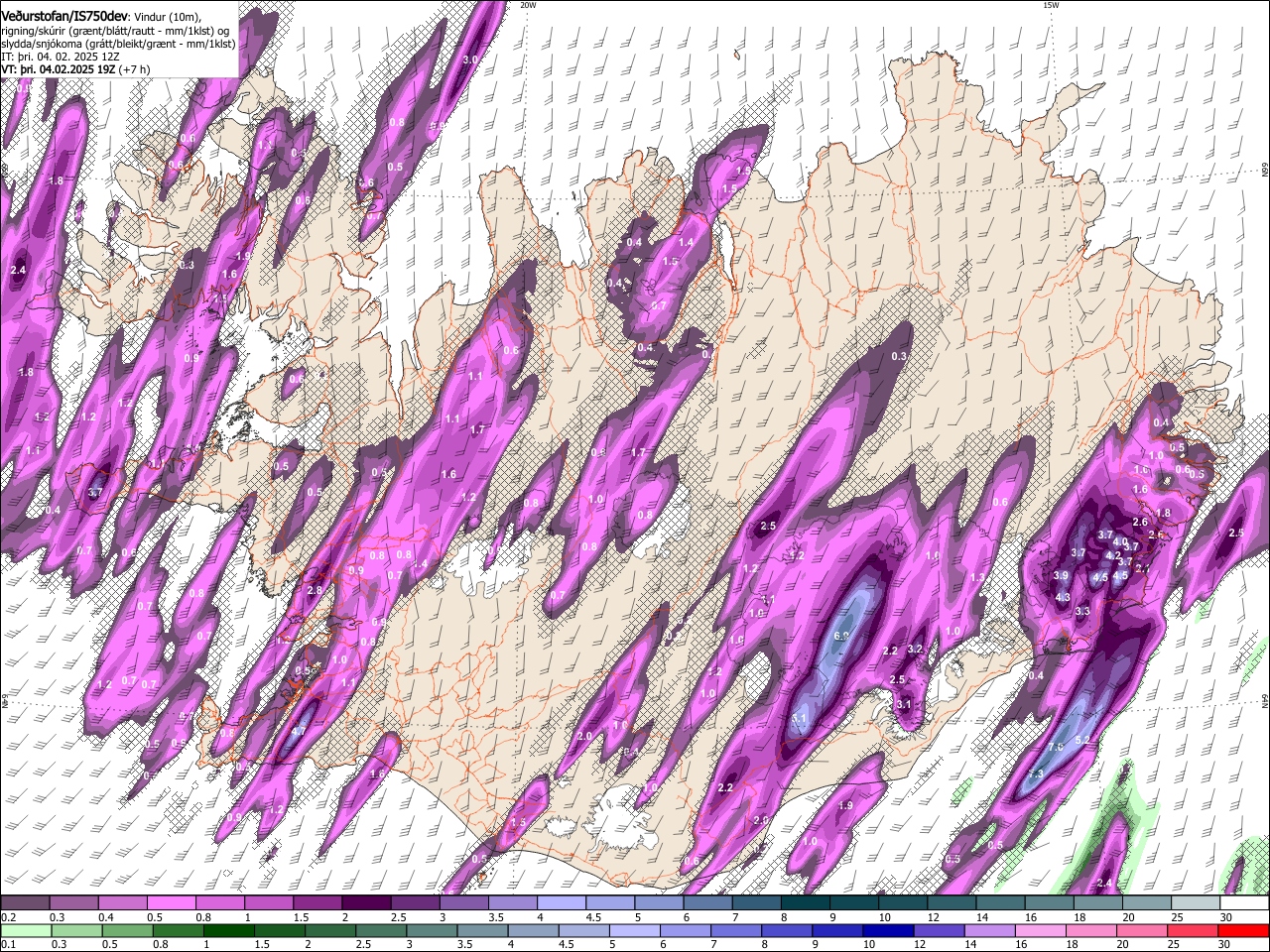Screen dimensions: 1270x952
Task: Click the '3.9' precipitation value on the map
Action: pos(1061,575)
